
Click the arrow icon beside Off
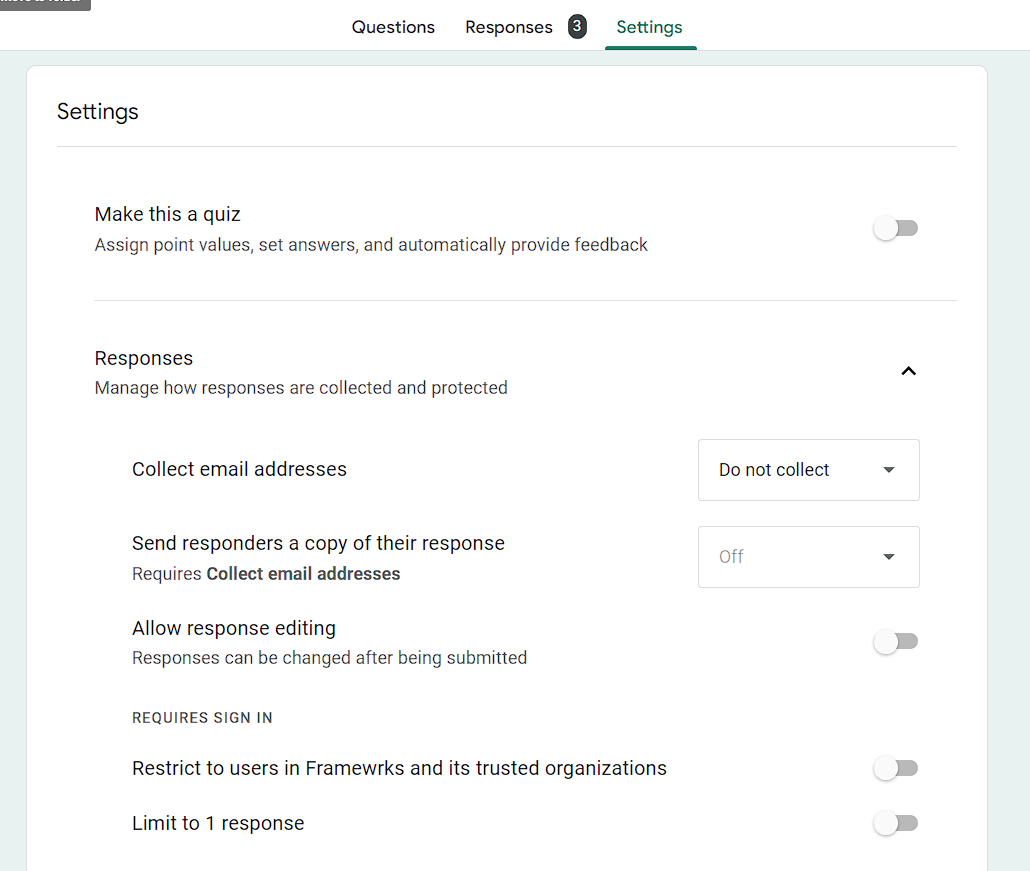click(889, 557)
